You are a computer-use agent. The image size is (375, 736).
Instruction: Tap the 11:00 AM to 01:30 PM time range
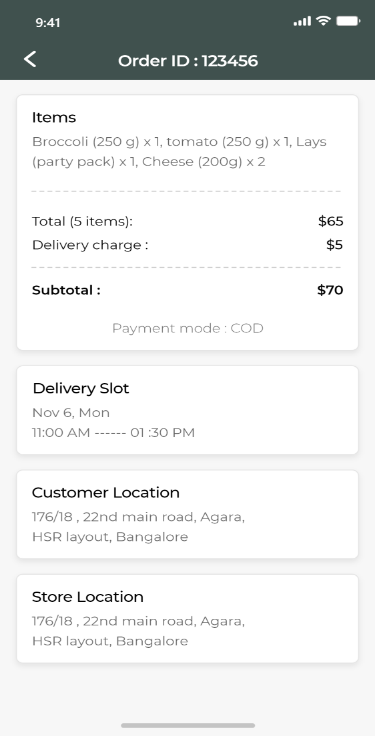[x=113, y=432]
